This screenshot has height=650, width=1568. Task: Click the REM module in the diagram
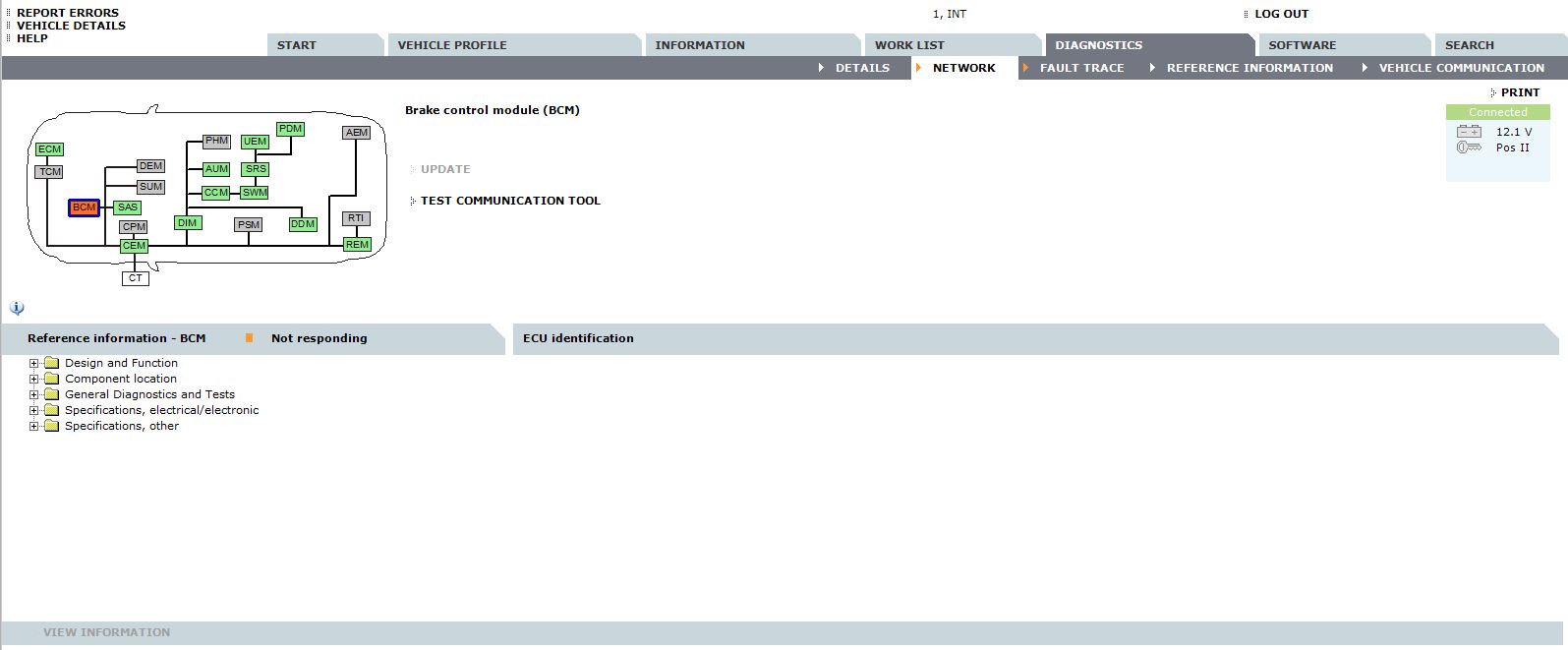tap(357, 245)
